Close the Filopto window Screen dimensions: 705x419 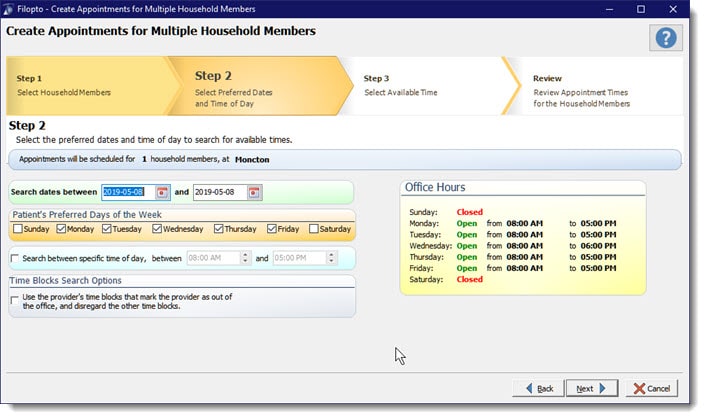click(673, 9)
